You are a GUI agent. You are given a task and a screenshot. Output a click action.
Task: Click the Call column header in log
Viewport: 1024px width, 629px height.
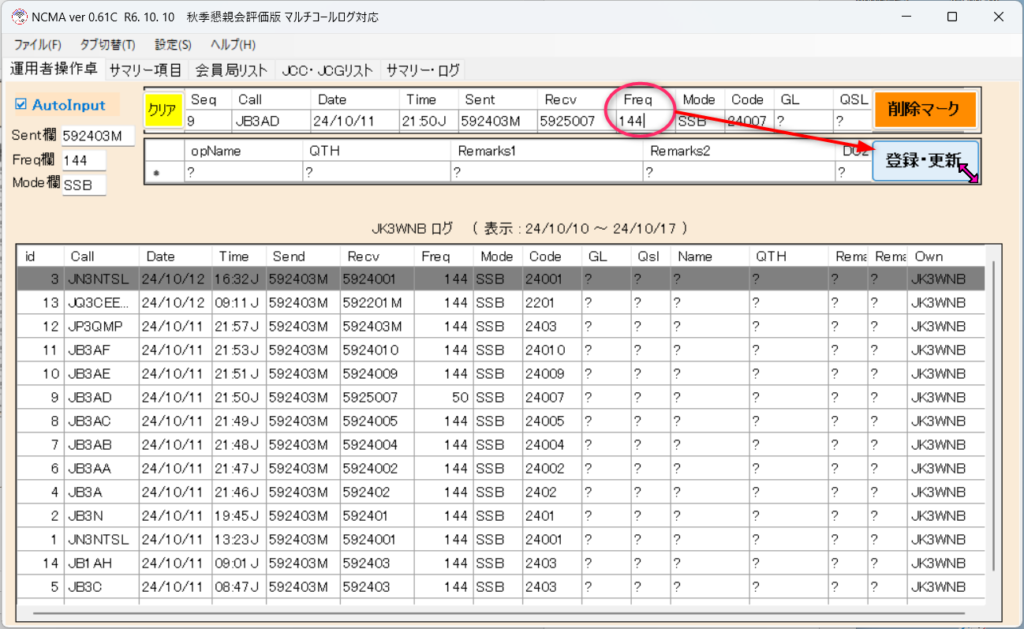click(101, 256)
